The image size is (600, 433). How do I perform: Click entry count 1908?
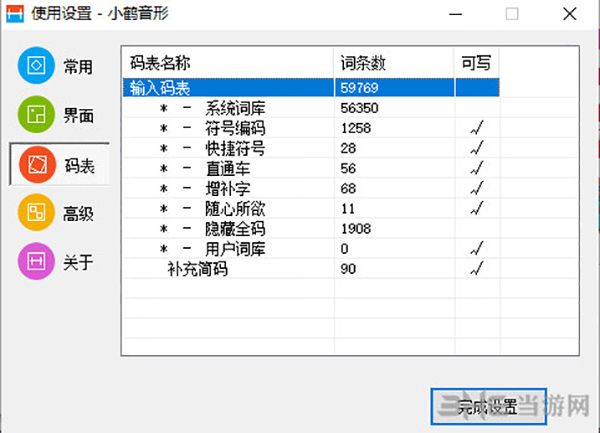coord(355,229)
